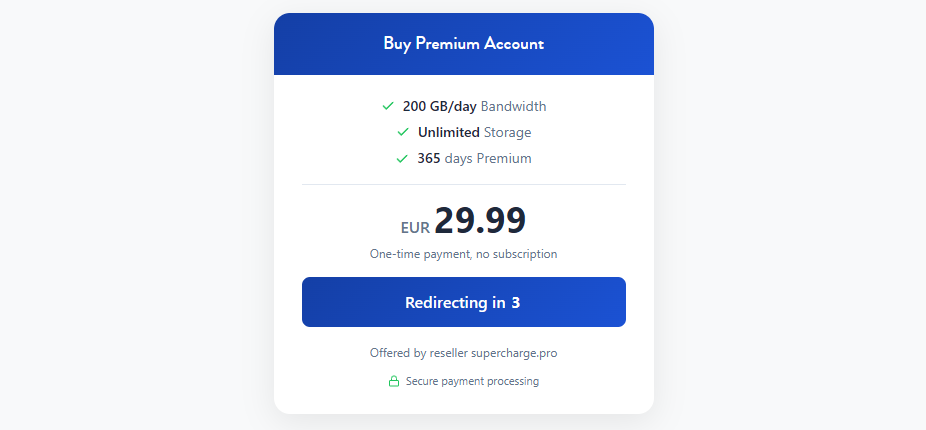926x430 pixels.
Task: Click the checkmark beside 365 days Premium
Action: [x=402, y=158]
